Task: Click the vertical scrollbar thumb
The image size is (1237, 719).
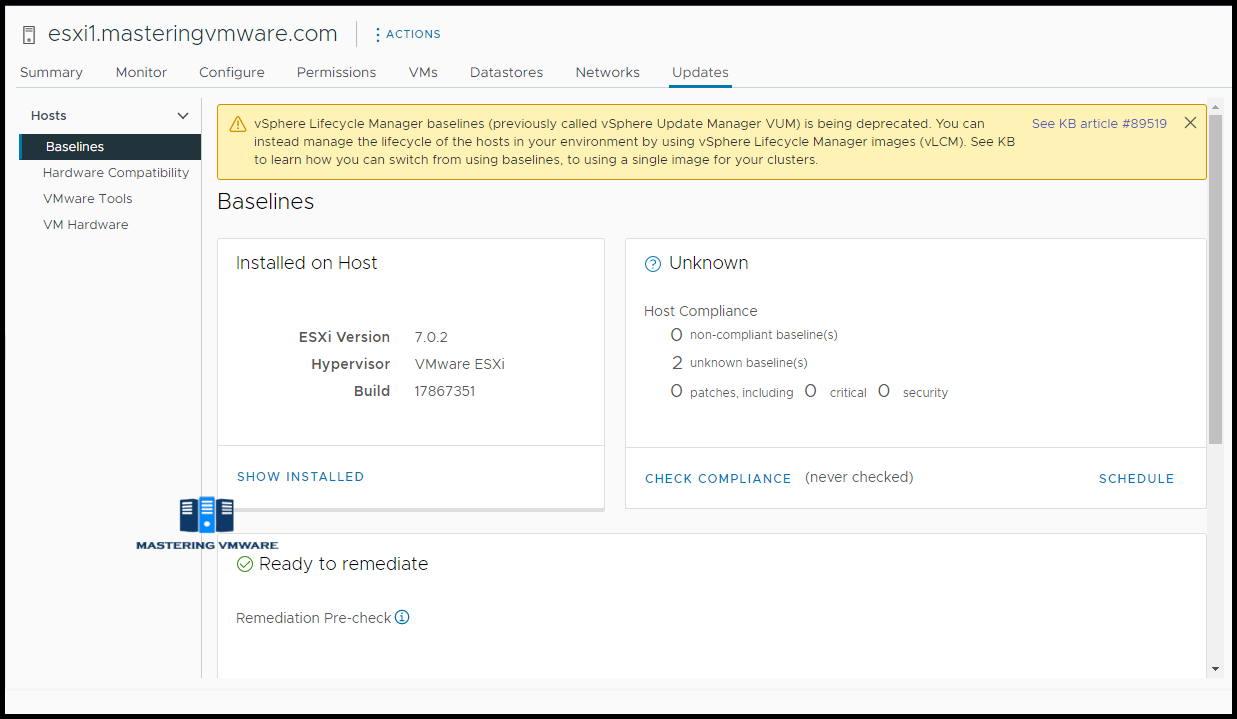Action: 1215,280
